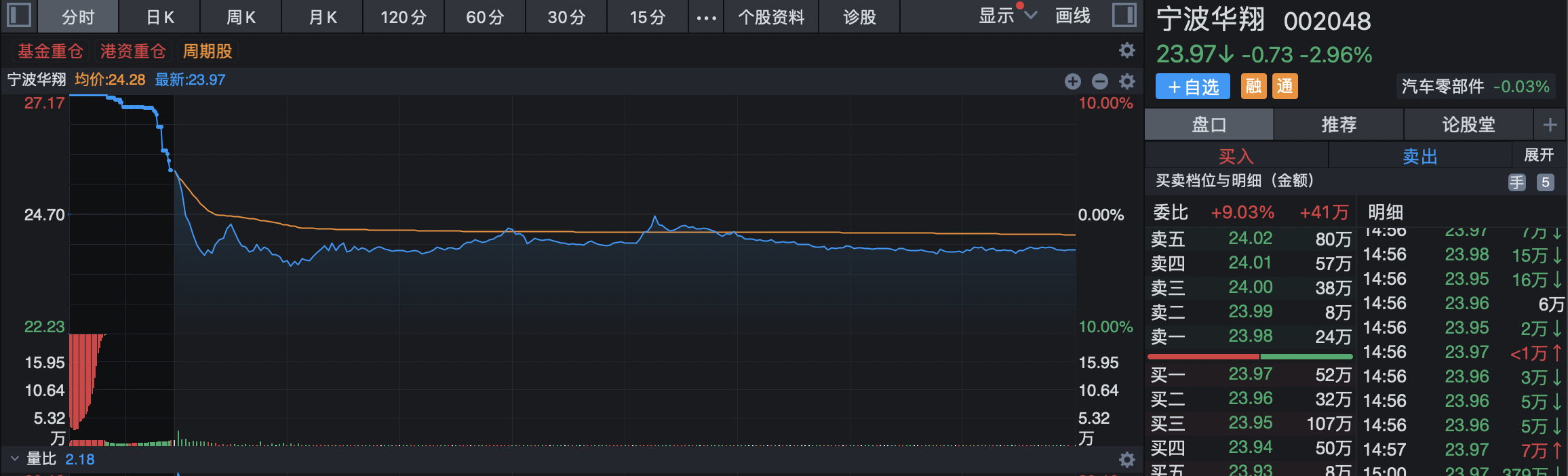
Task: Add stock with +自选 button
Action: pyautogui.click(x=1192, y=87)
